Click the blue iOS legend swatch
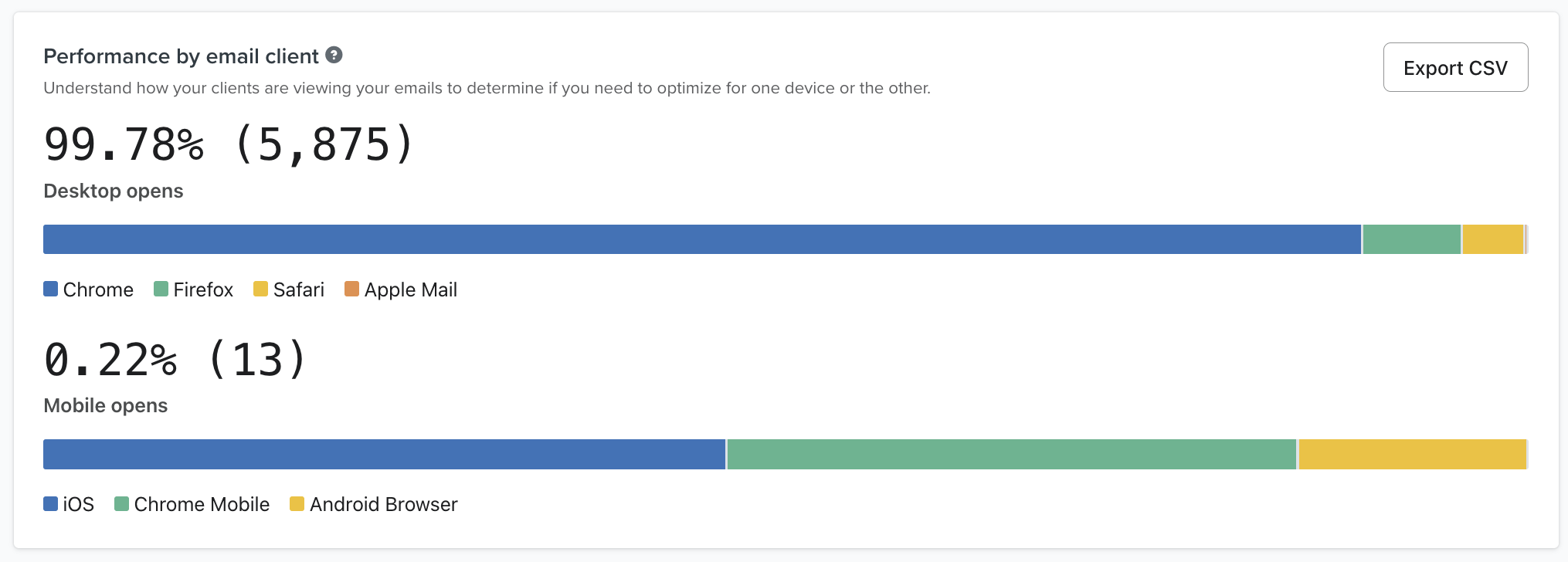 click(x=51, y=503)
